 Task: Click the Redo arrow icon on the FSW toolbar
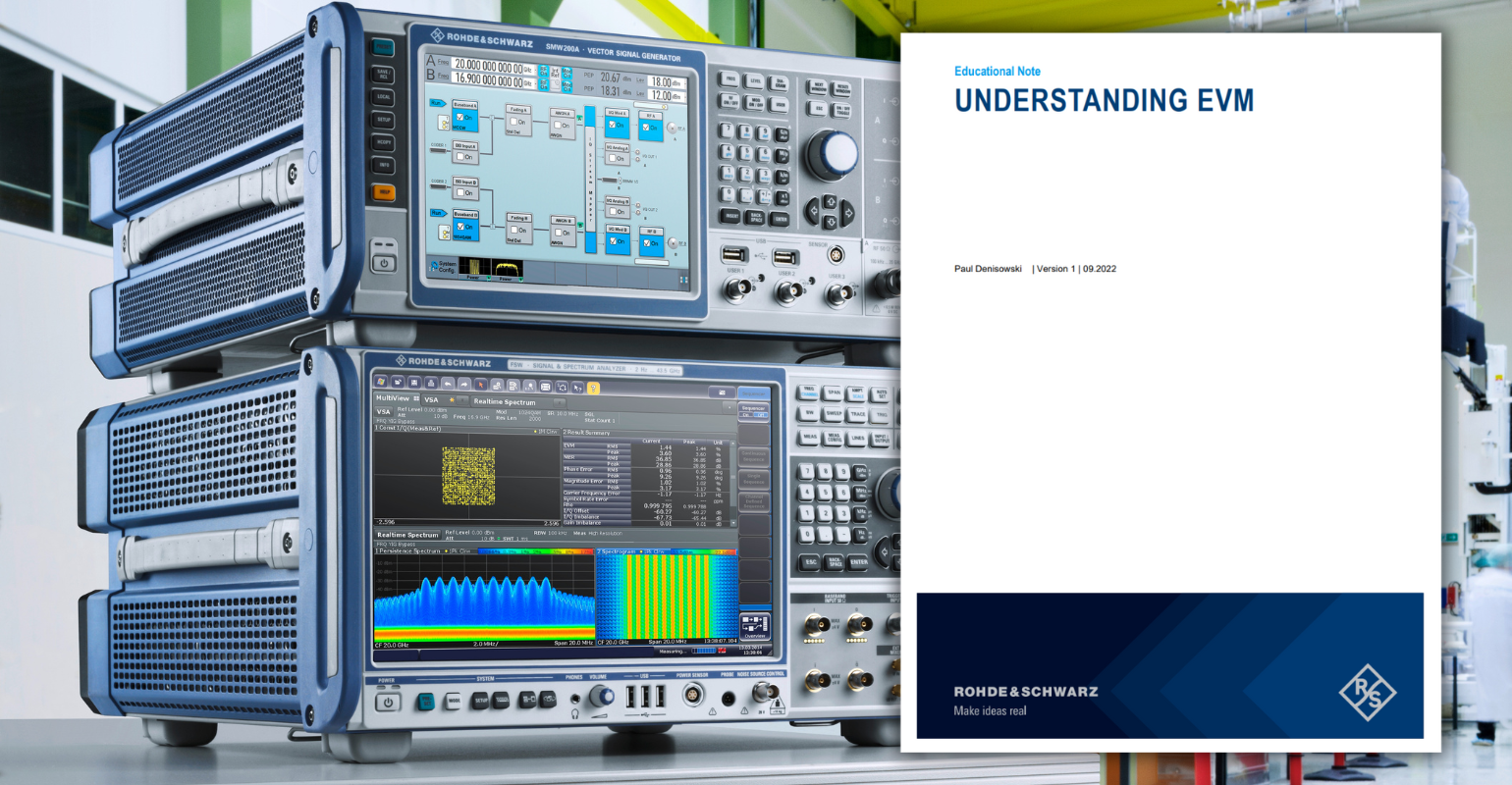click(463, 384)
